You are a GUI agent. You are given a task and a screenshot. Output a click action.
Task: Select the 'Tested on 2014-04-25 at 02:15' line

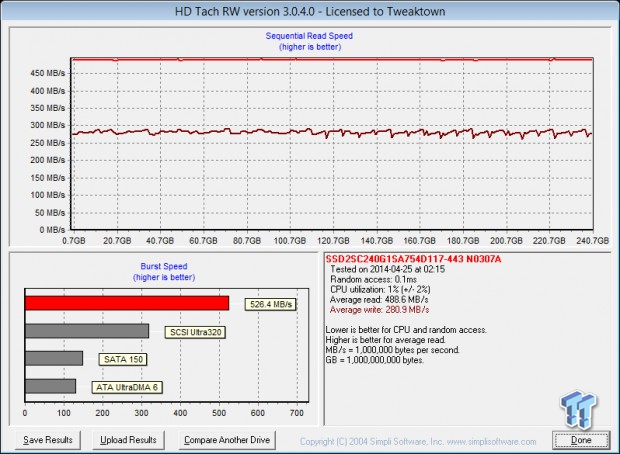tap(388, 269)
